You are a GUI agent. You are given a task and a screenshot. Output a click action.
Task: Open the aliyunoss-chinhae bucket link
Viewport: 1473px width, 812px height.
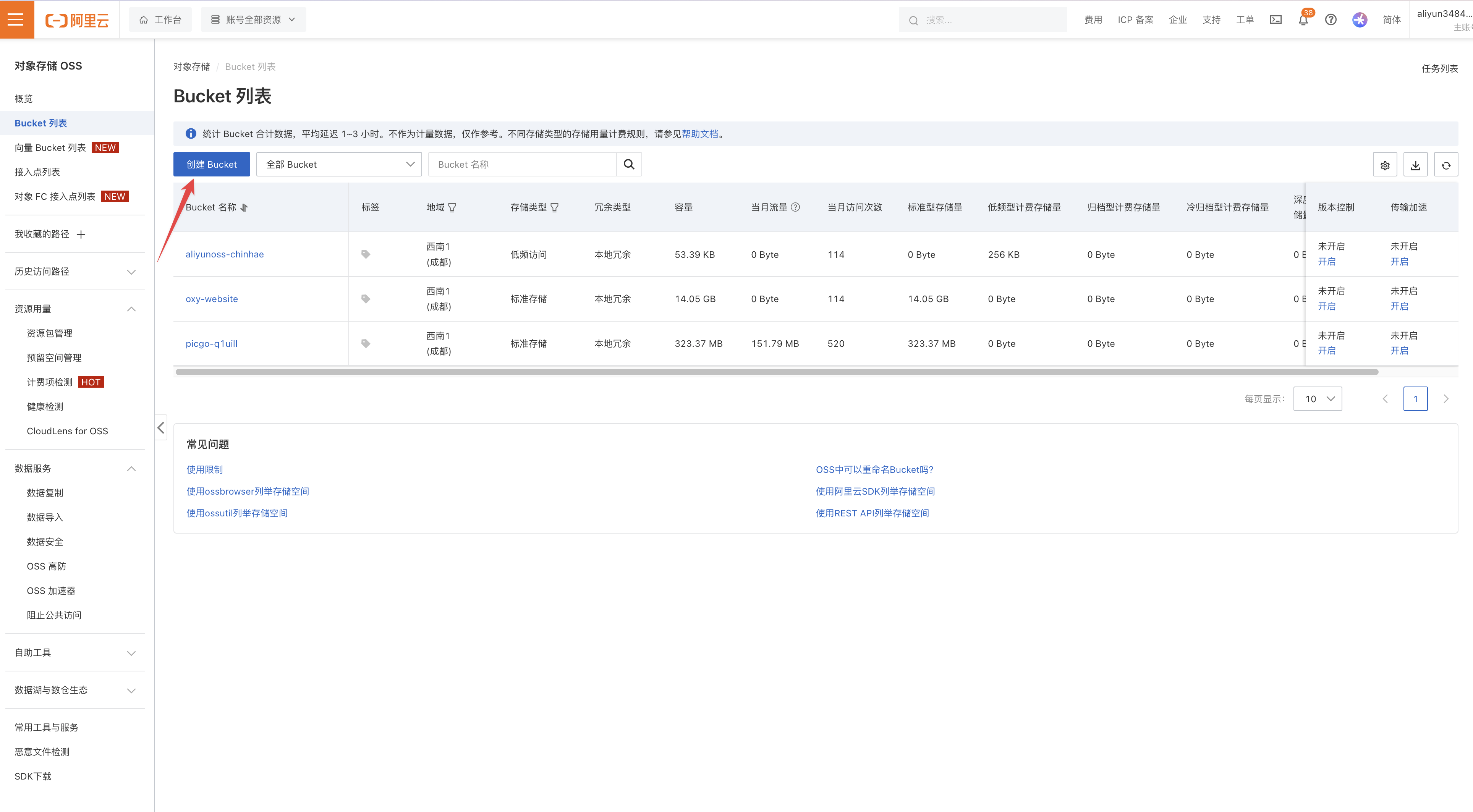pyautogui.click(x=224, y=254)
